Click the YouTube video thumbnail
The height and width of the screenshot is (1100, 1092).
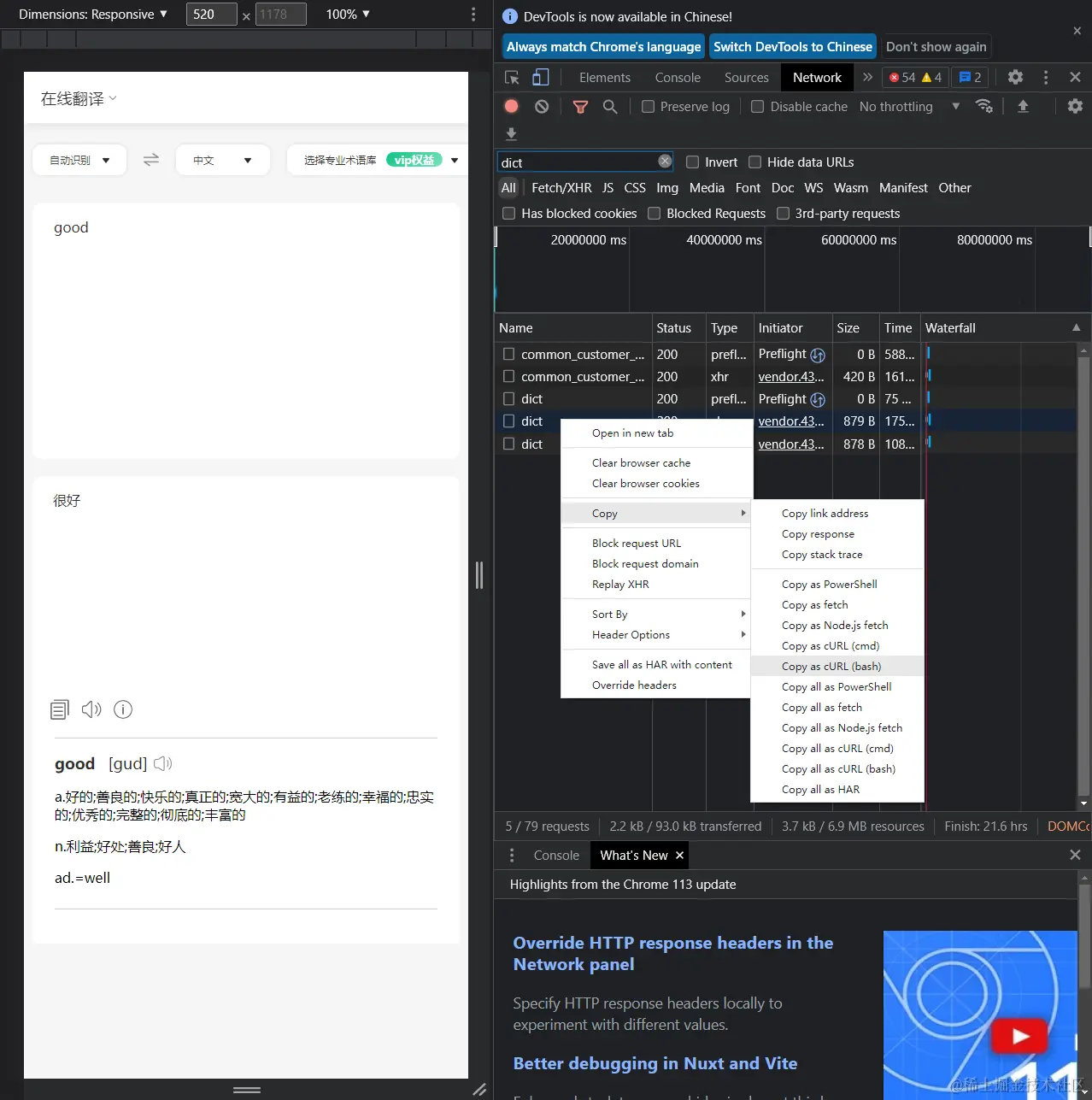point(980,1015)
